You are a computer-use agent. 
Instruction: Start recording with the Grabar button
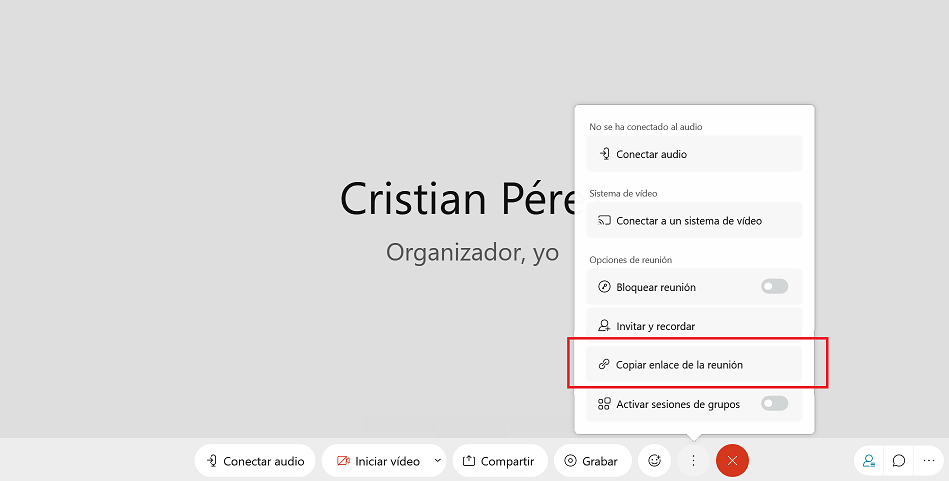click(592, 461)
